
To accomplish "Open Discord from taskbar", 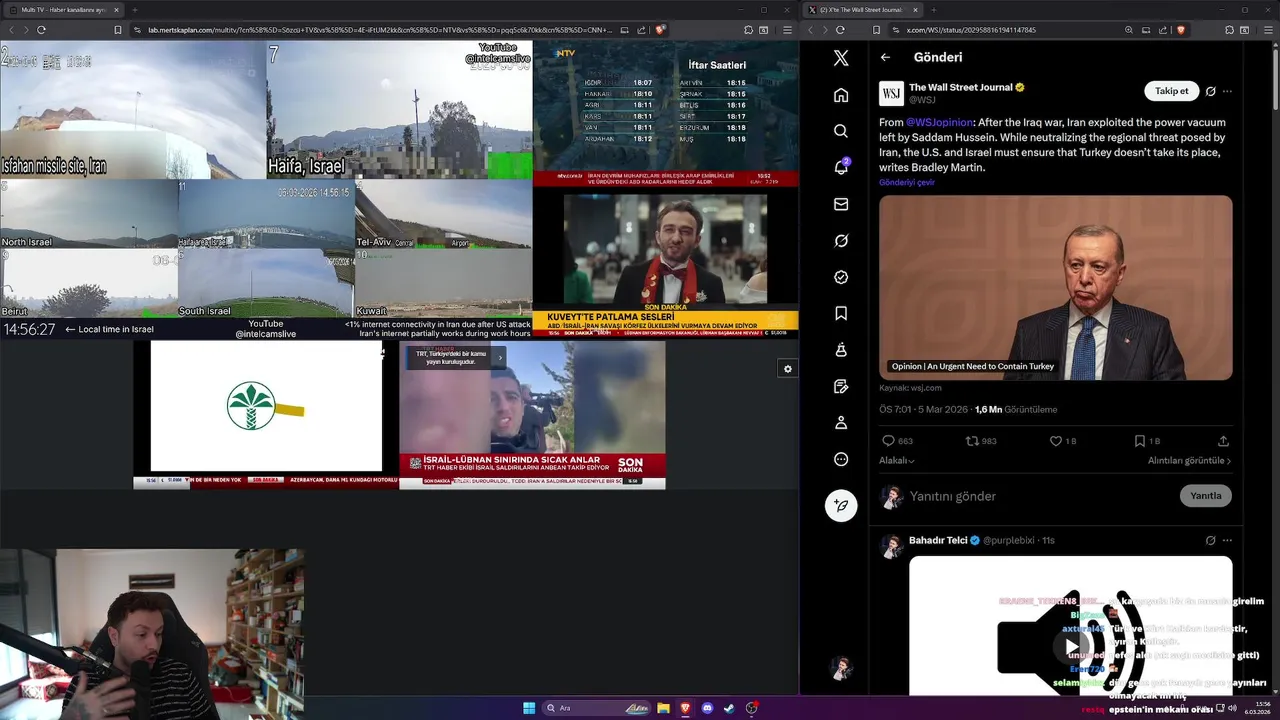I will coord(707,708).
